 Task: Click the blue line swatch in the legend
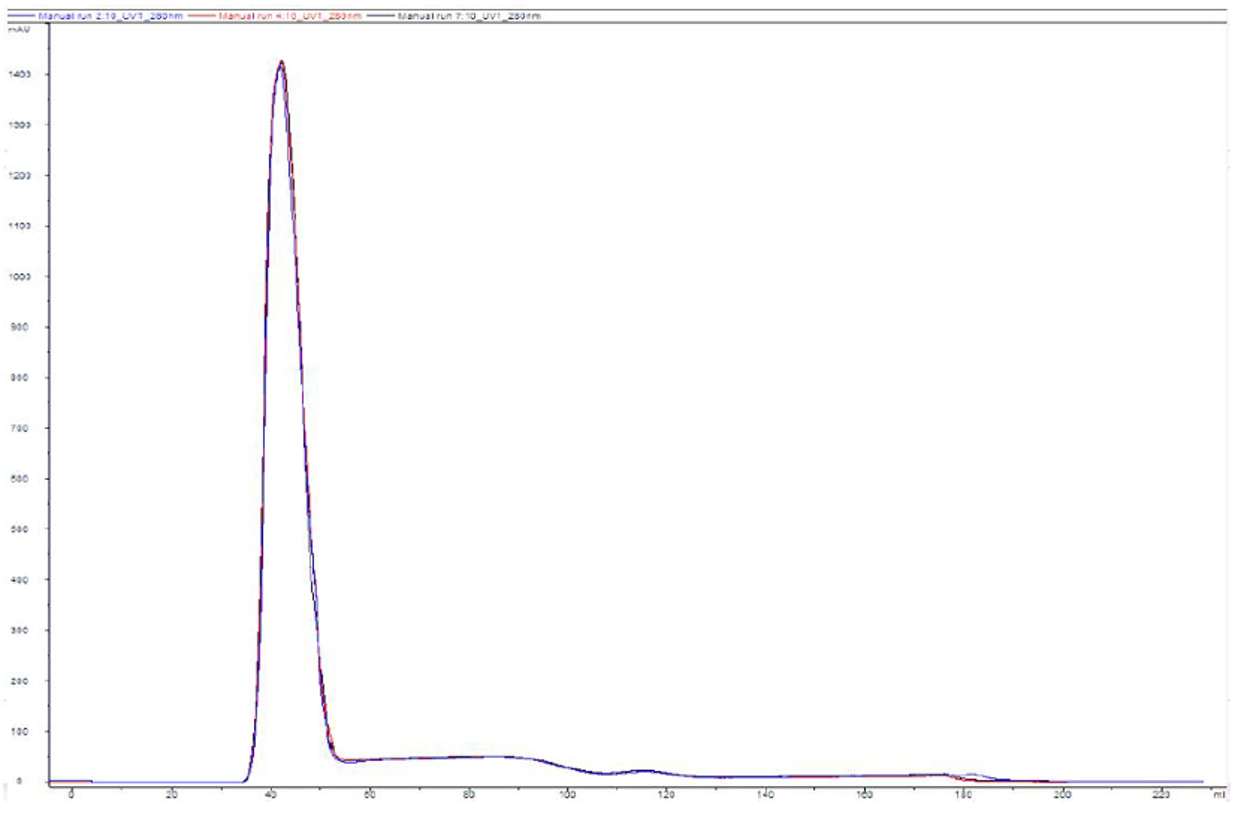[20, 17]
